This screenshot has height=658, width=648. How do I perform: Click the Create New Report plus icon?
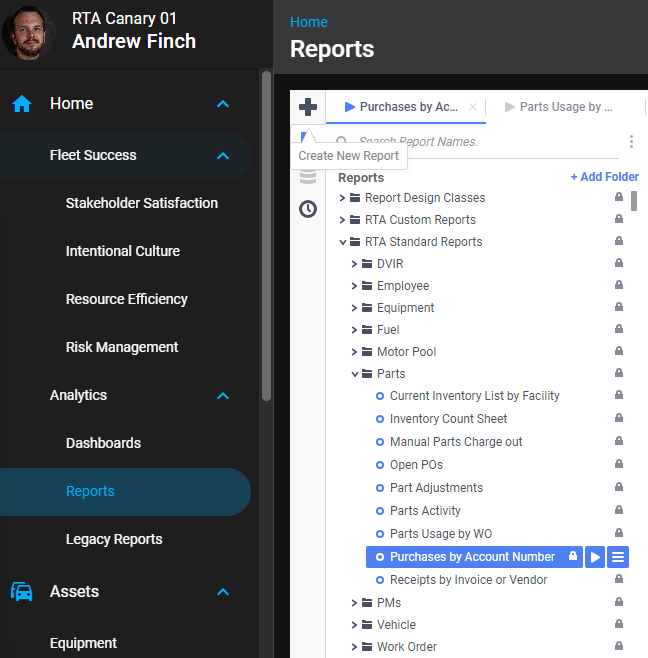click(x=308, y=107)
